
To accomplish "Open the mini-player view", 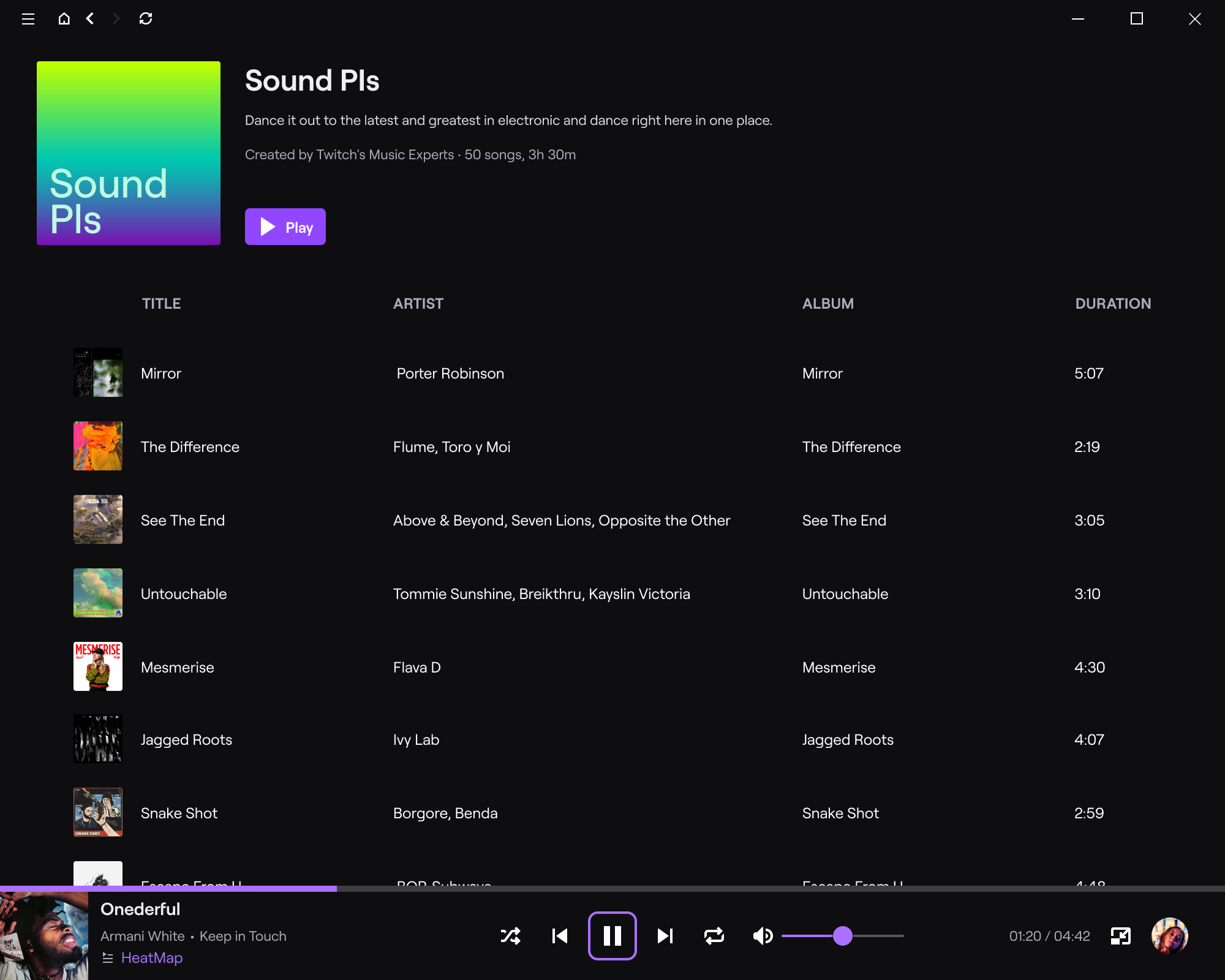I will pyautogui.click(x=1122, y=936).
